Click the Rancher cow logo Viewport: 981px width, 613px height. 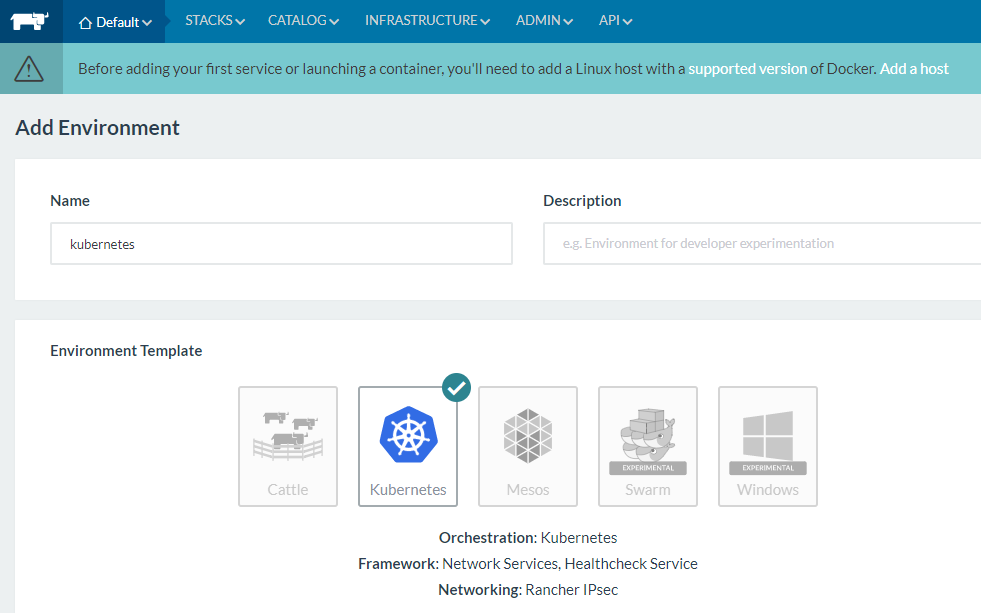[31, 21]
